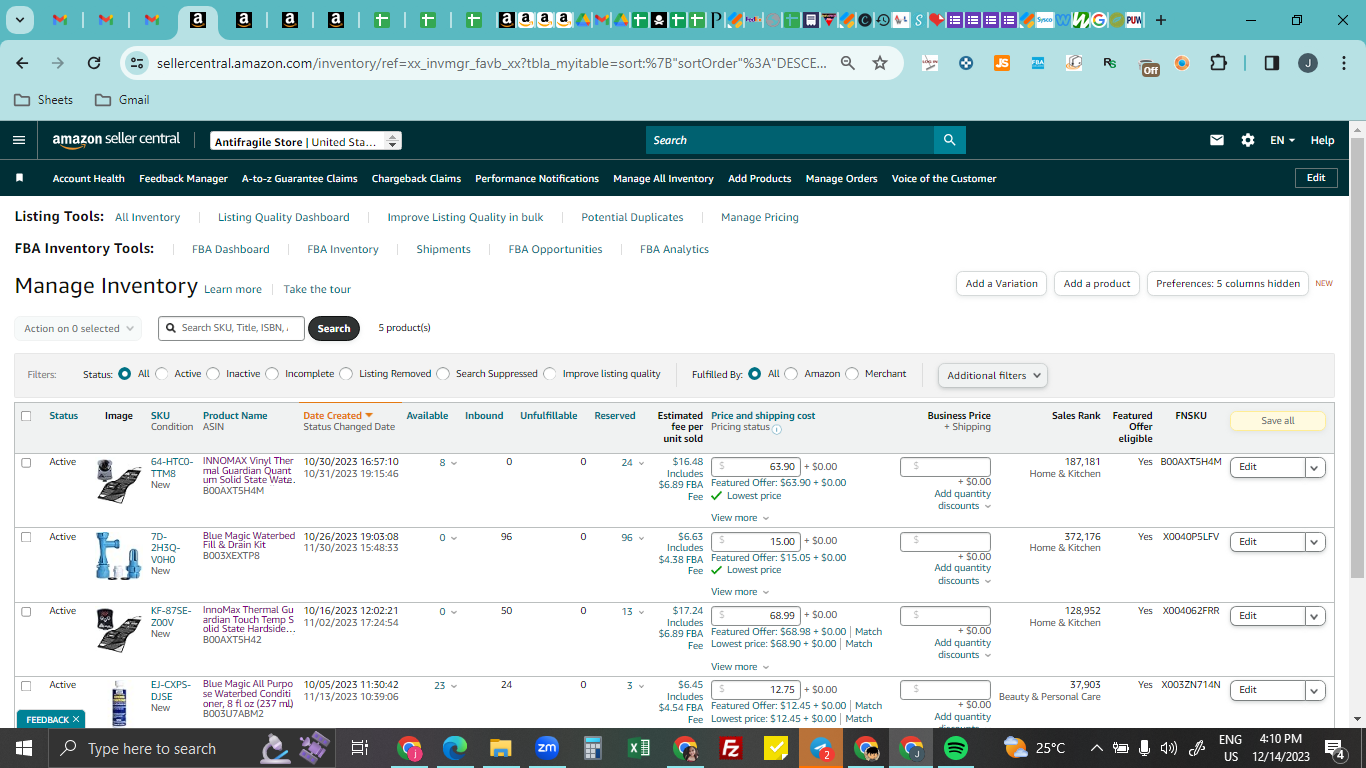Image resolution: width=1366 pixels, height=768 pixels.
Task: Click the bookmark flag icon
Action: (19, 178)
